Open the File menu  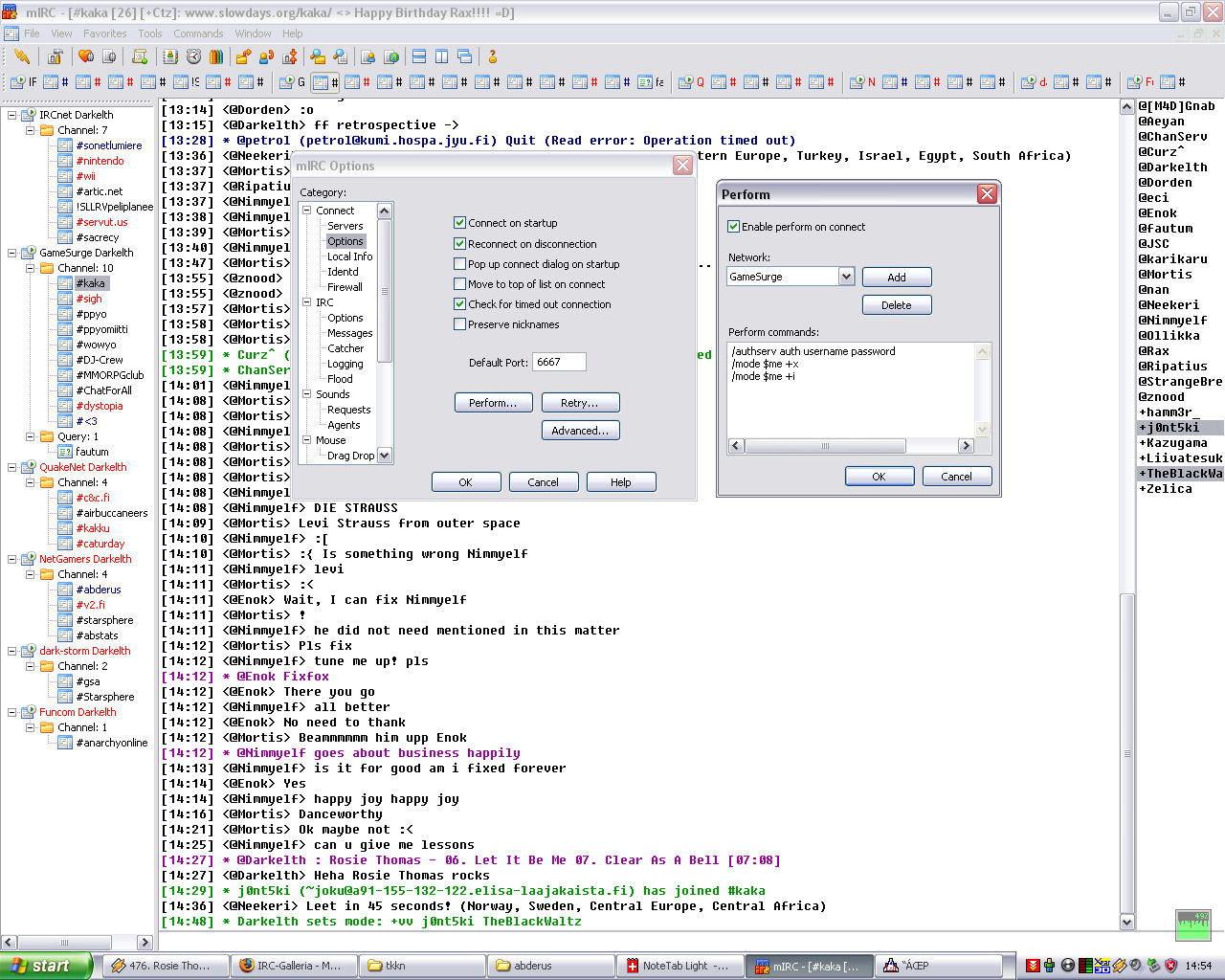(33, 33)
